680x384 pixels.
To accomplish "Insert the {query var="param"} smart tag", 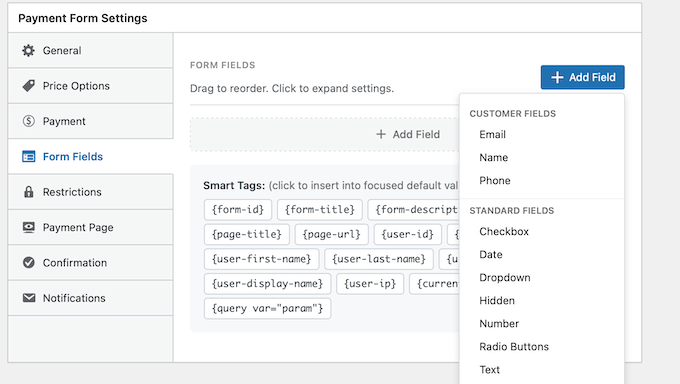I will pos(267,309).
